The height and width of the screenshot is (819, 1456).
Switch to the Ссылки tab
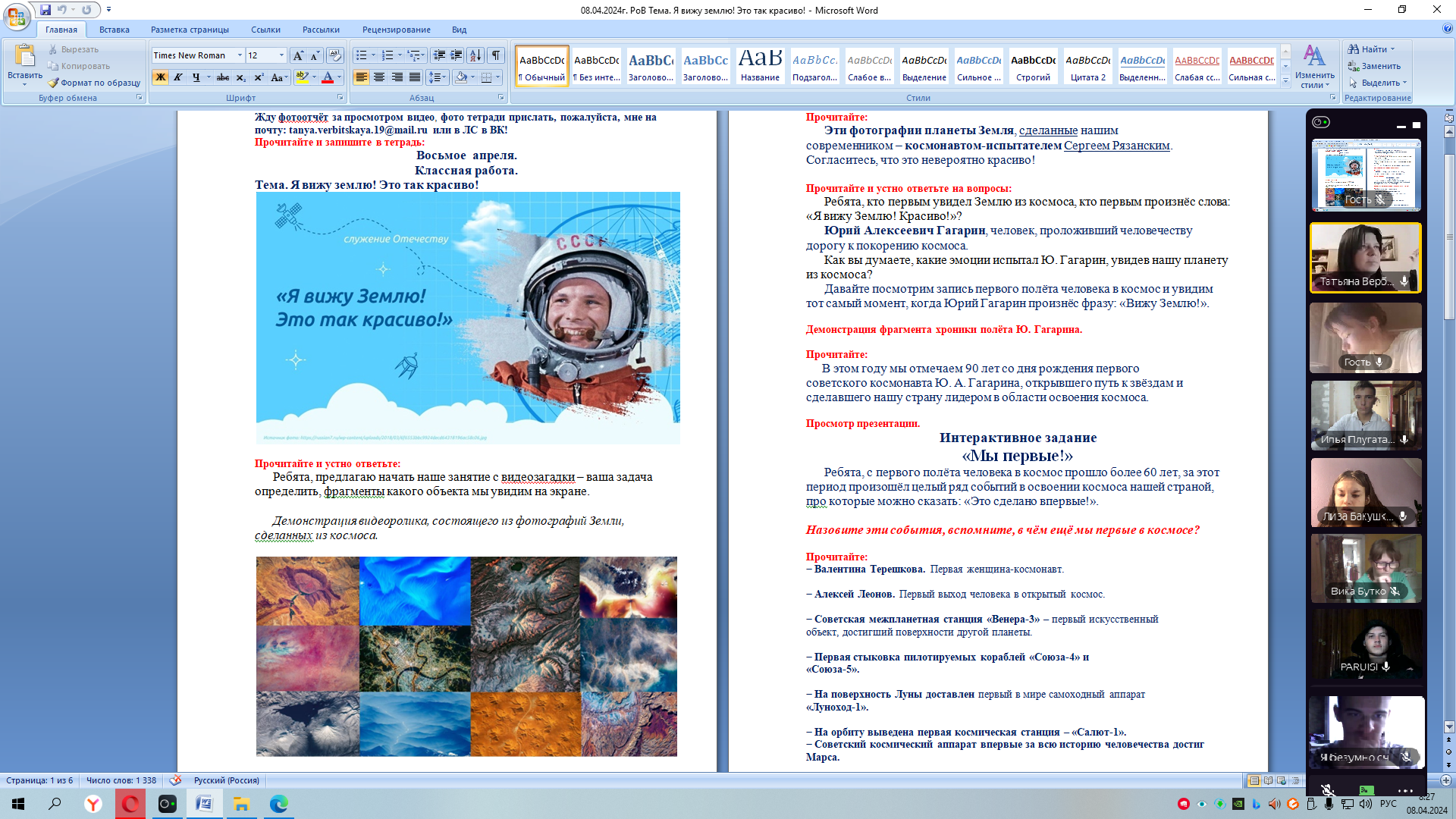[x=265, y=30]
